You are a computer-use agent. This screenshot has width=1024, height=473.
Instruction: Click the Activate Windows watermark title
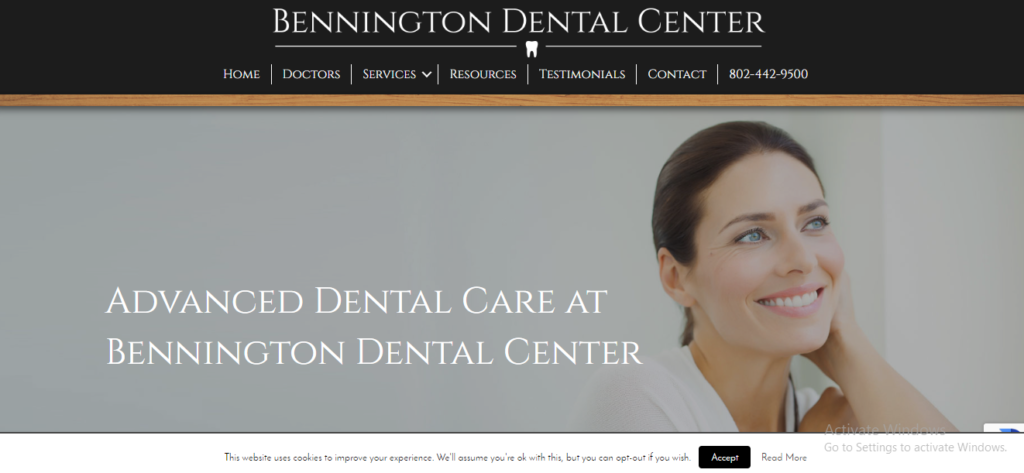click(x=884, y=430)
